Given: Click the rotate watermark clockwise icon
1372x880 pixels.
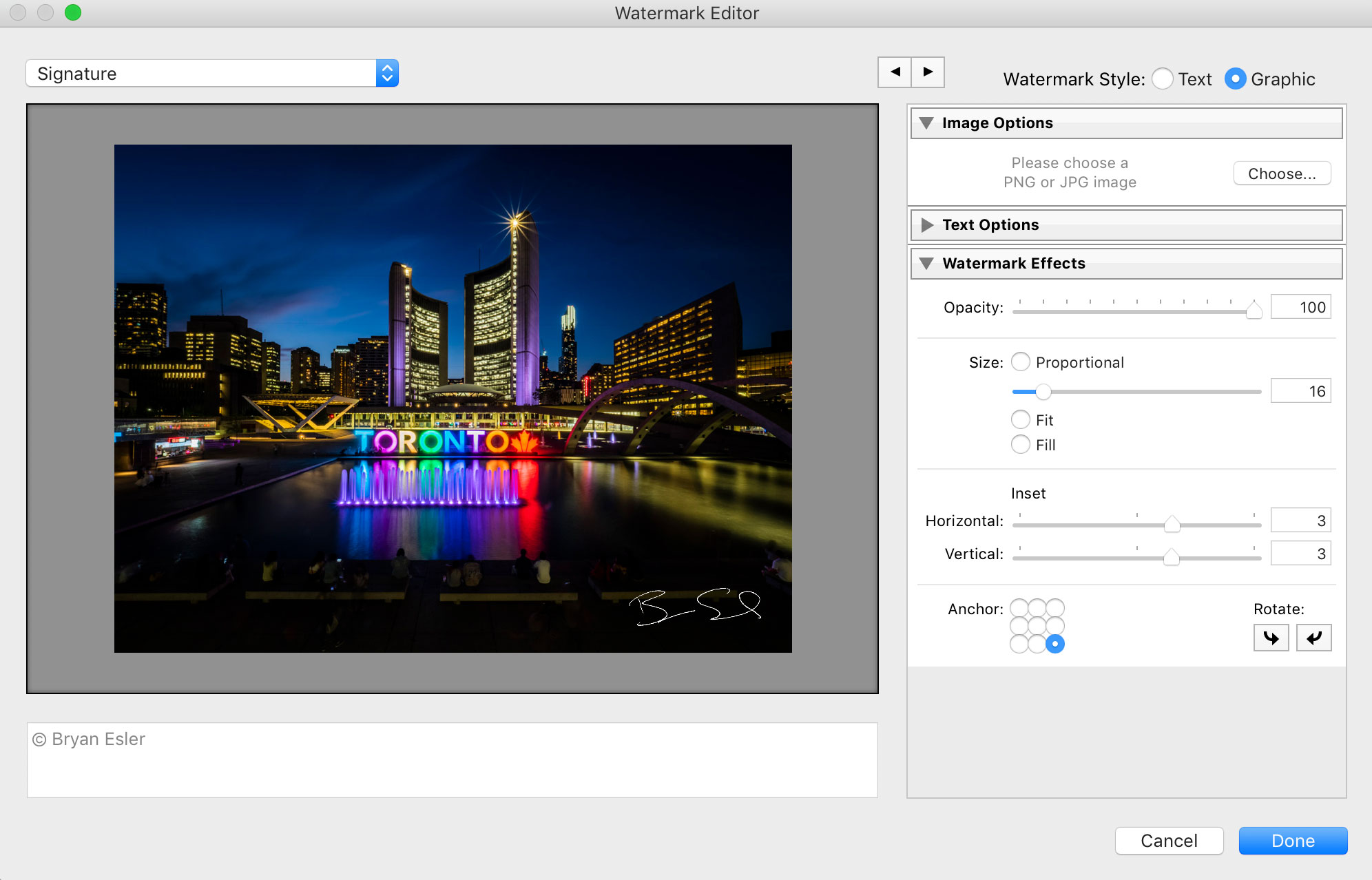Looking at the screenshot, I should tap(1271, 638).
